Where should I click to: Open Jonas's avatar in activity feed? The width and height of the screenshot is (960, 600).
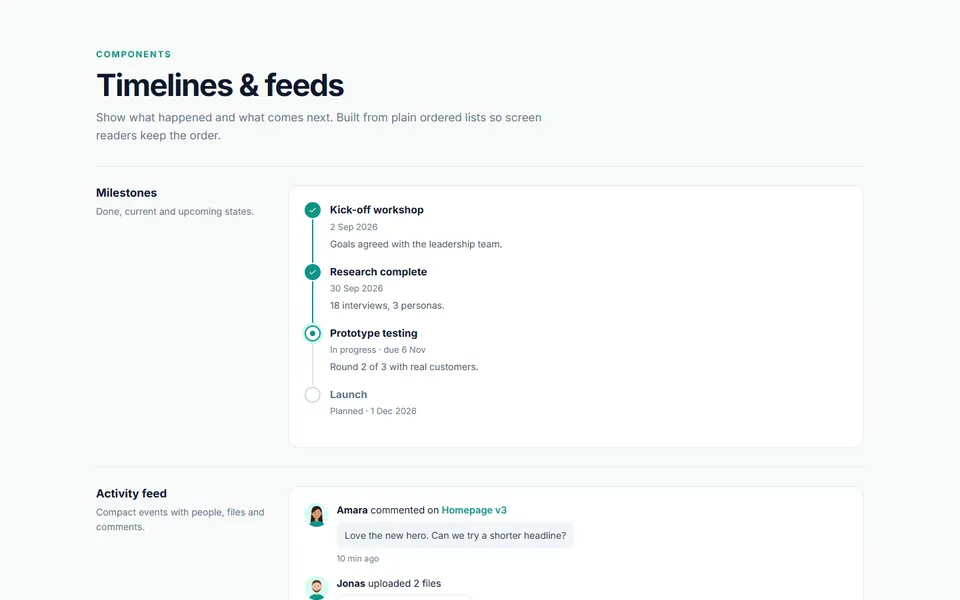(317, 588)
